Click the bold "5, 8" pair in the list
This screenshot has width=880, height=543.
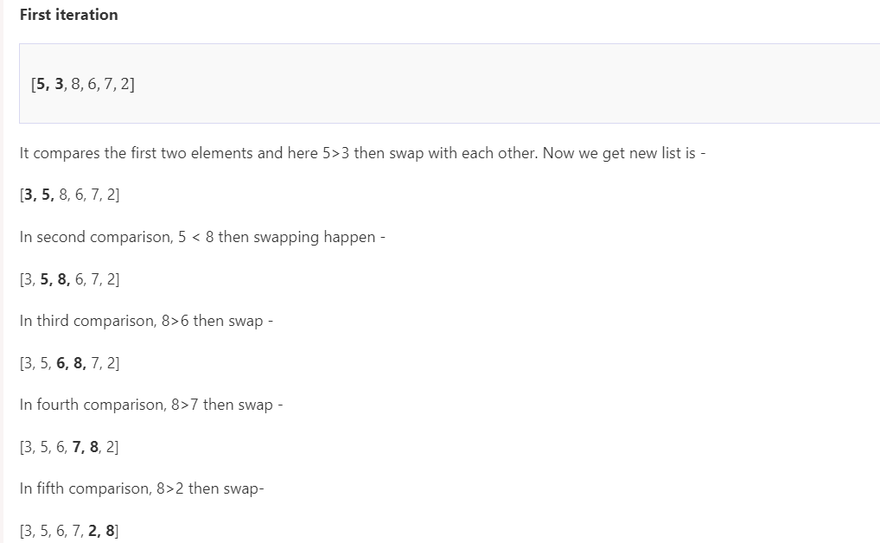tap(58, 280)
